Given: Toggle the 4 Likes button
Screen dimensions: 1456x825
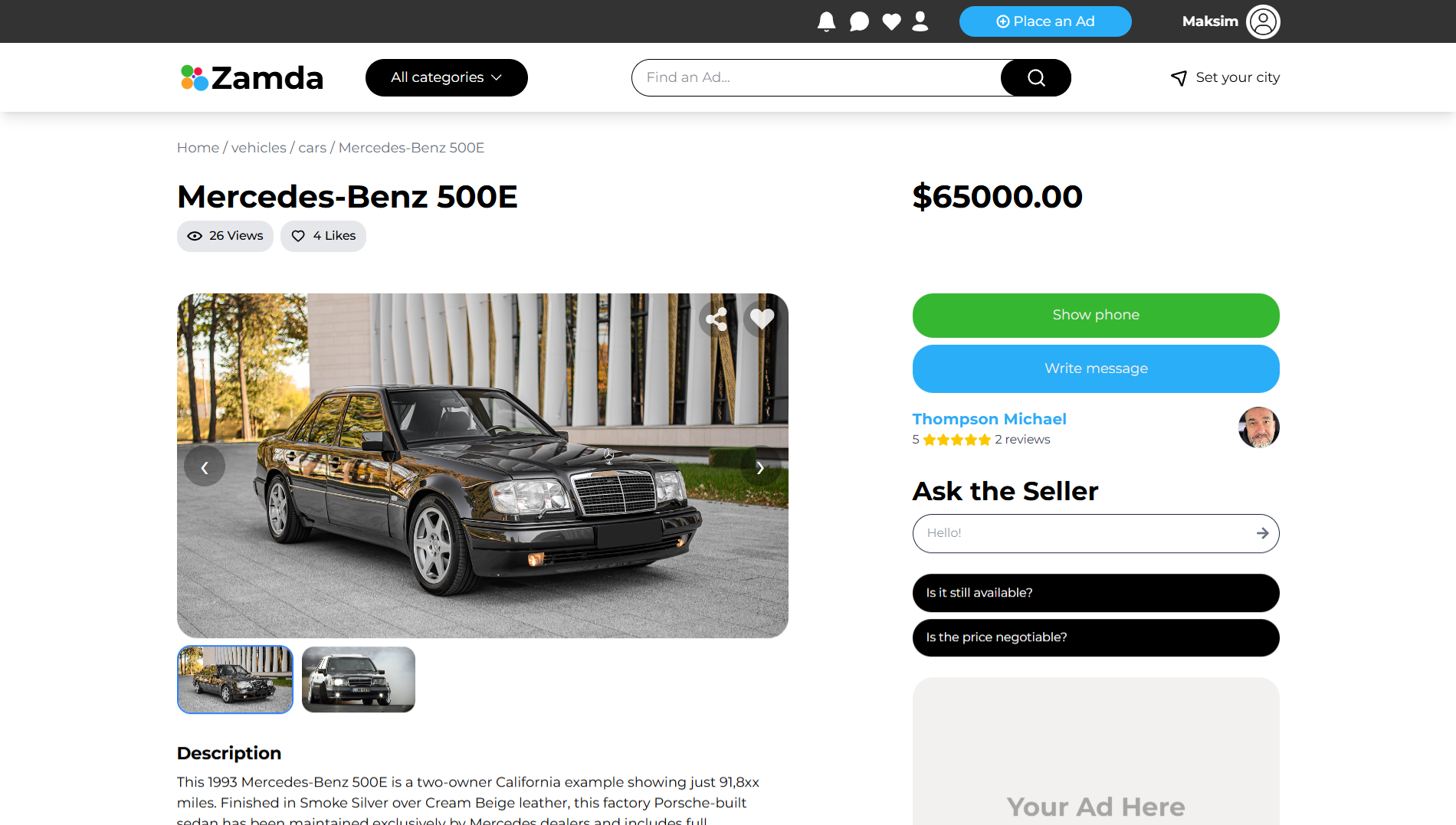Looking at the screenshot, I should tap(323, 236).
